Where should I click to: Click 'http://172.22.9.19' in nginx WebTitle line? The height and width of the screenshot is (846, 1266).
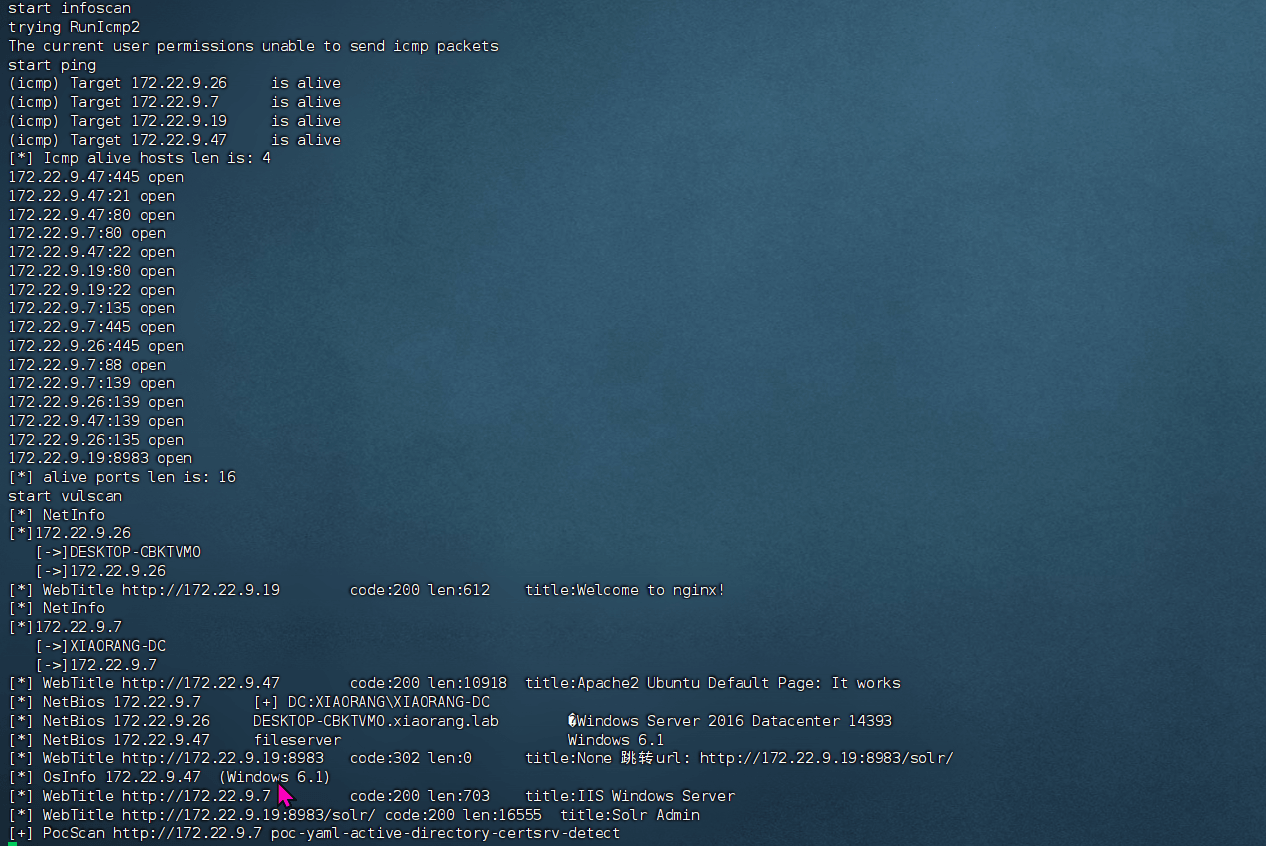pos(201,590)
